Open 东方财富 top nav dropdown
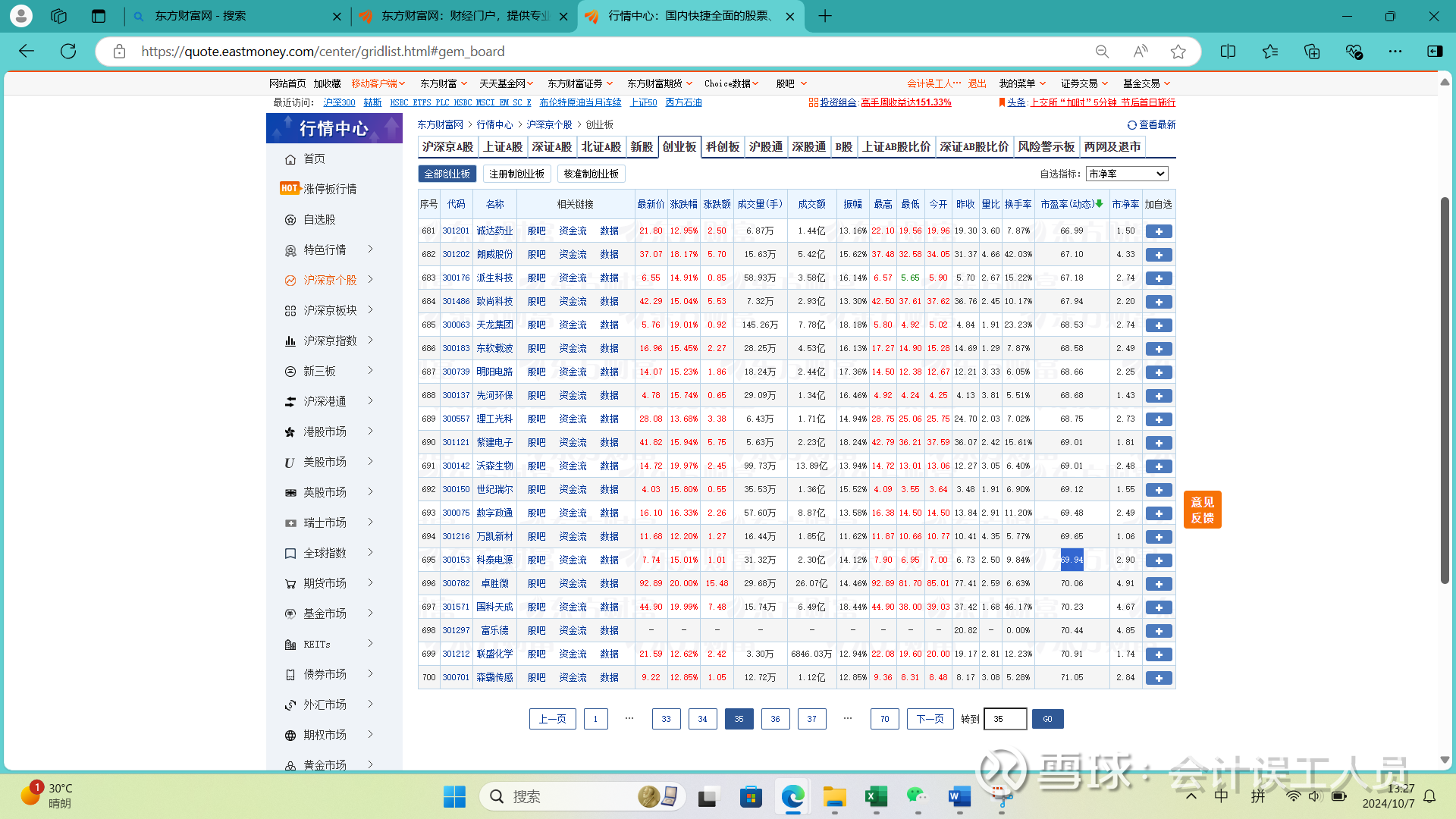This screenshot has width=1456, height=819. point(444,83)
